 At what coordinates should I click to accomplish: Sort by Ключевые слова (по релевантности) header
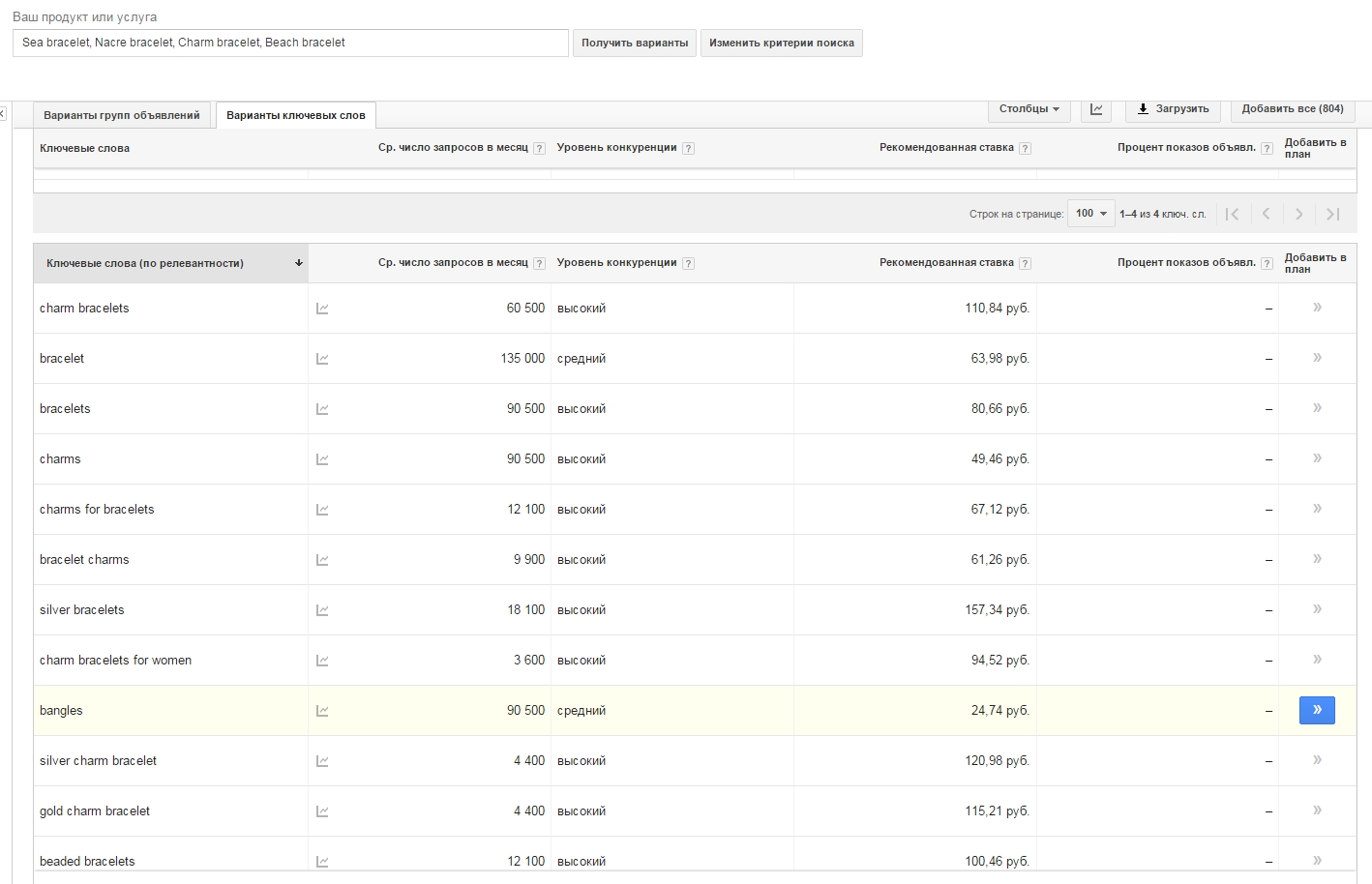click(171, 263)
